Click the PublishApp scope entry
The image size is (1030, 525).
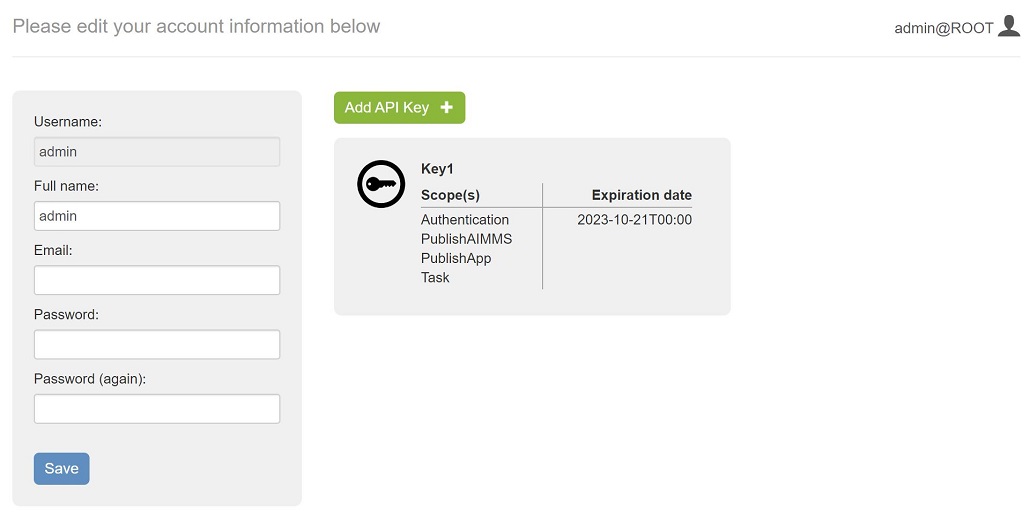456,258
